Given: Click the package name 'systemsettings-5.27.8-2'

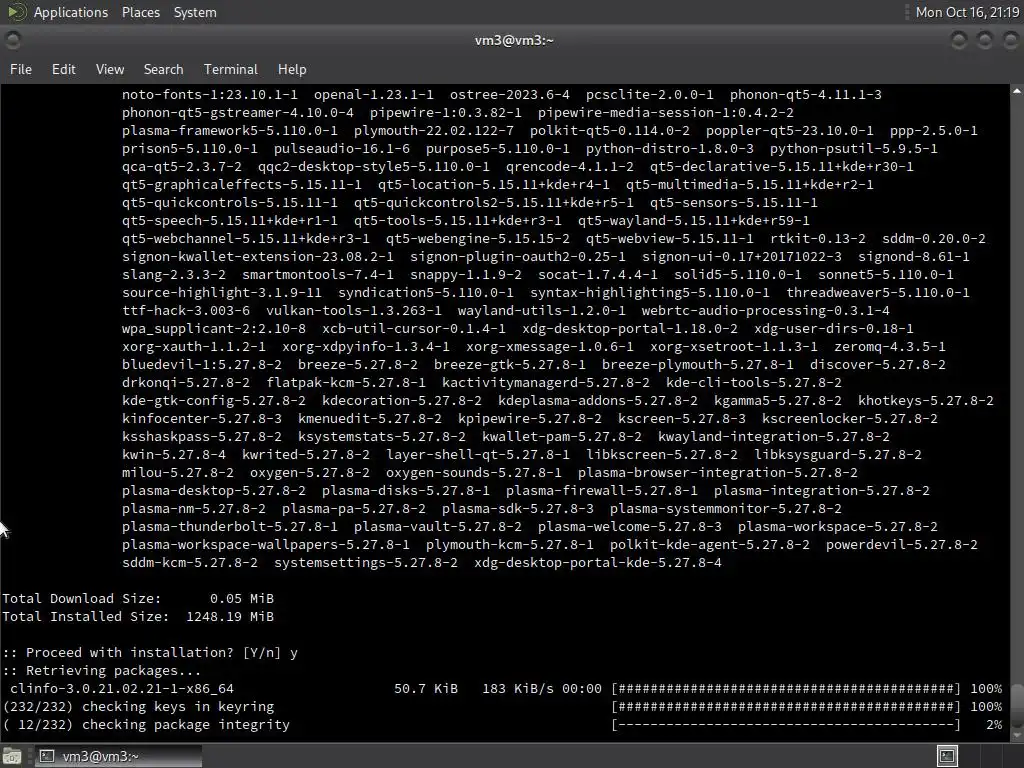Looking at the screenshot, I should coord(366,563).
